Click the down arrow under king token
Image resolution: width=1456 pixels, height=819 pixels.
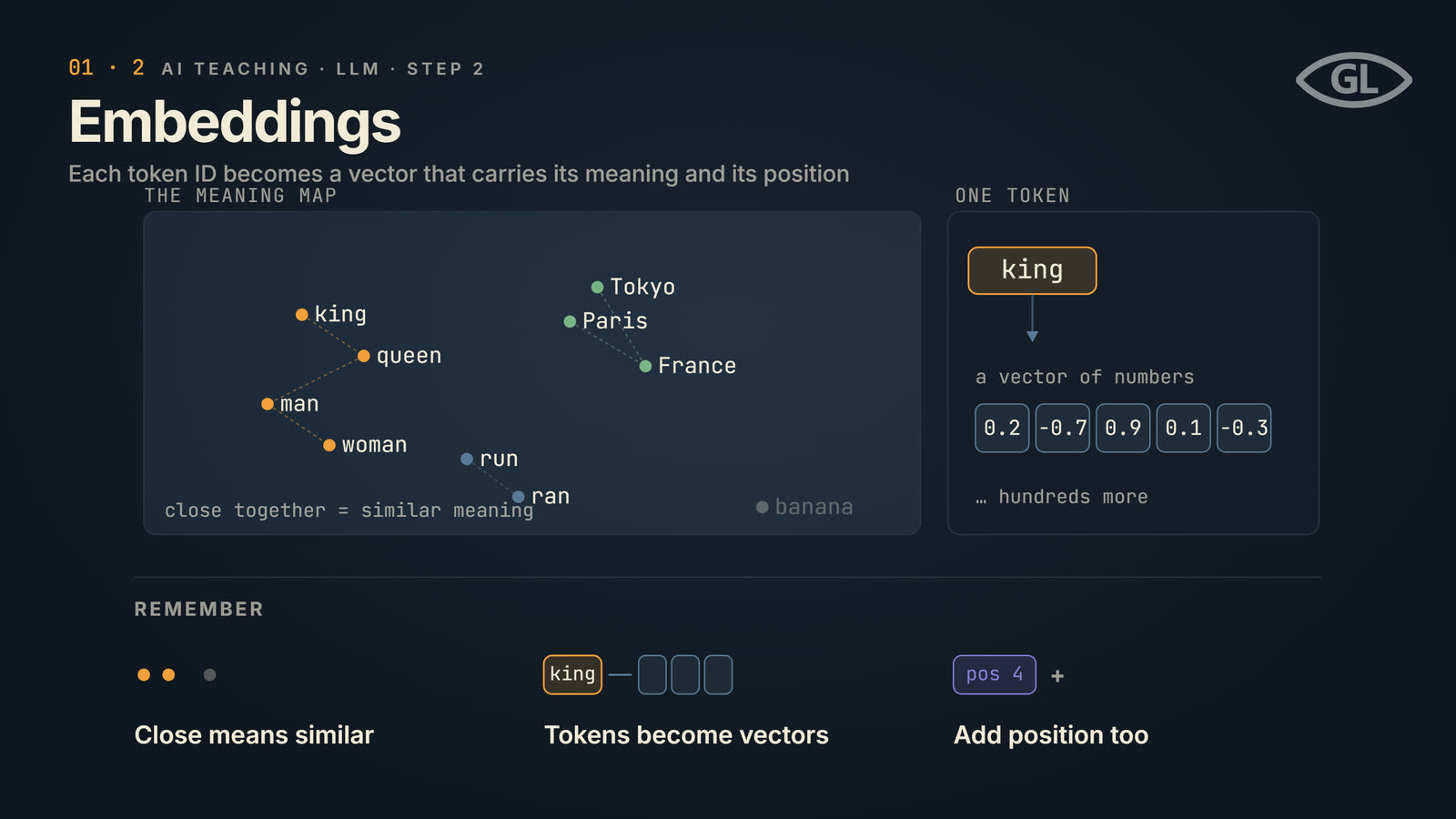coord(1032,318)
